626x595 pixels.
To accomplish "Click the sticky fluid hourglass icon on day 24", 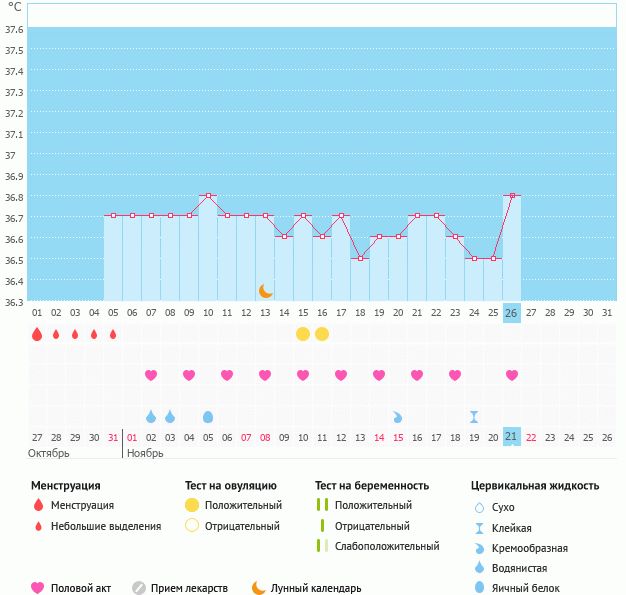I will tap(474, 416).
